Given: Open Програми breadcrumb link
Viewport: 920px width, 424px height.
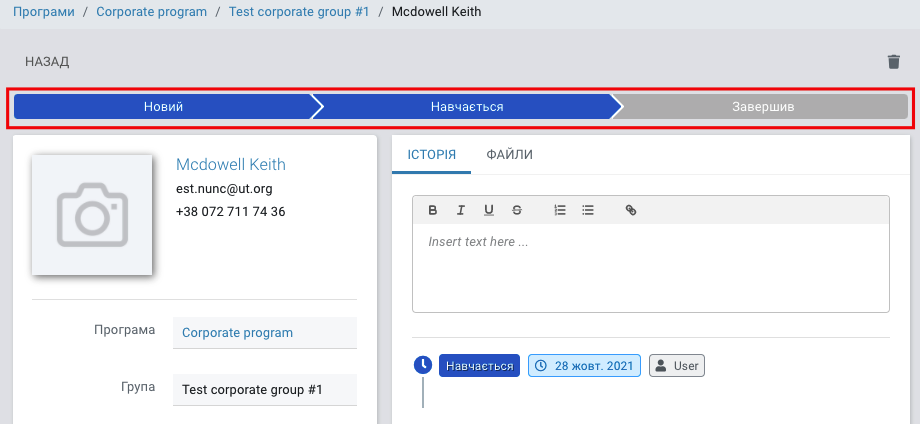Looking at the screenshot, I should click(44, 12).
